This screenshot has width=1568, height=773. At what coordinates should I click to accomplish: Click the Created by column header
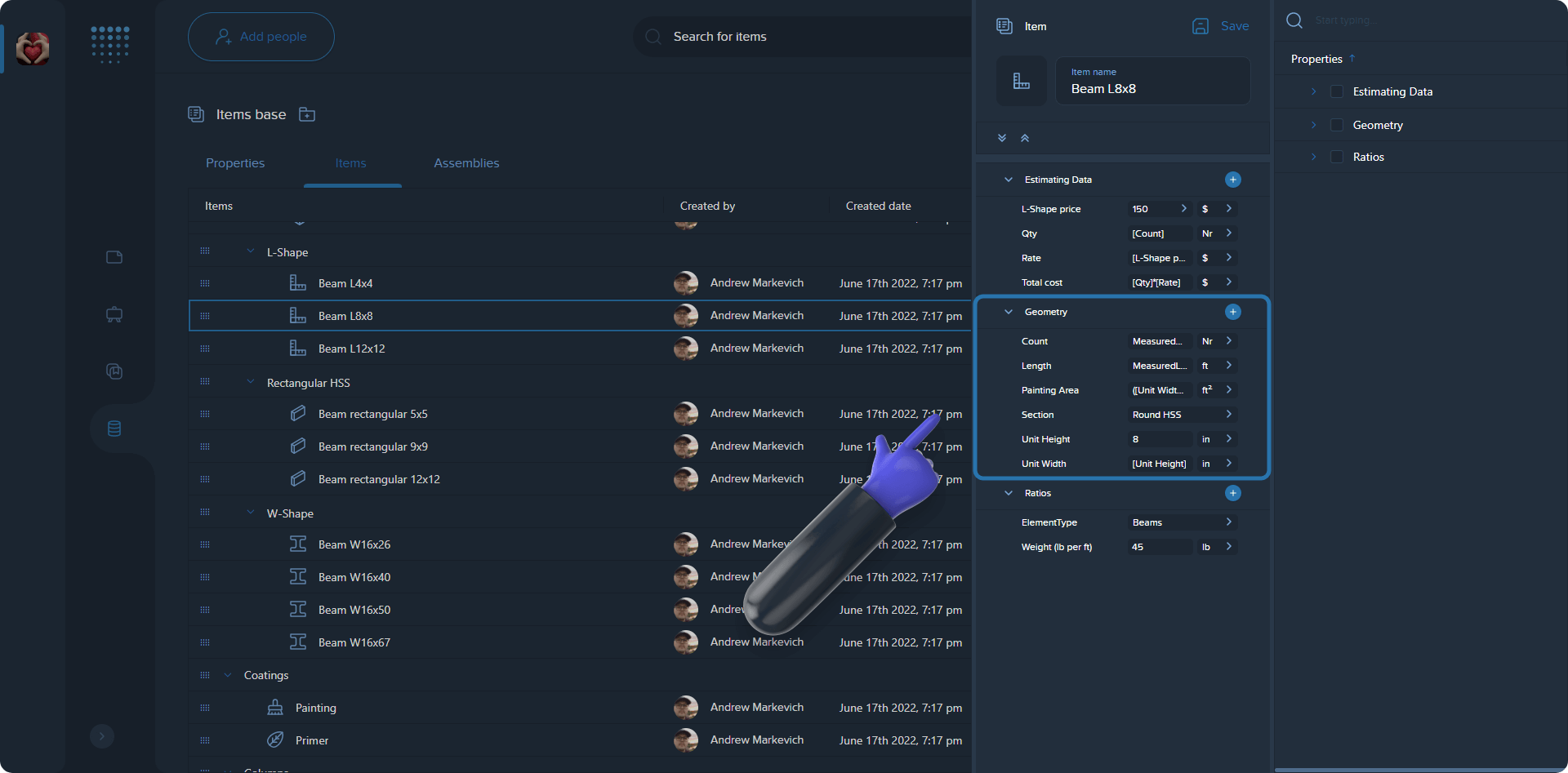[x=707, y=206]
